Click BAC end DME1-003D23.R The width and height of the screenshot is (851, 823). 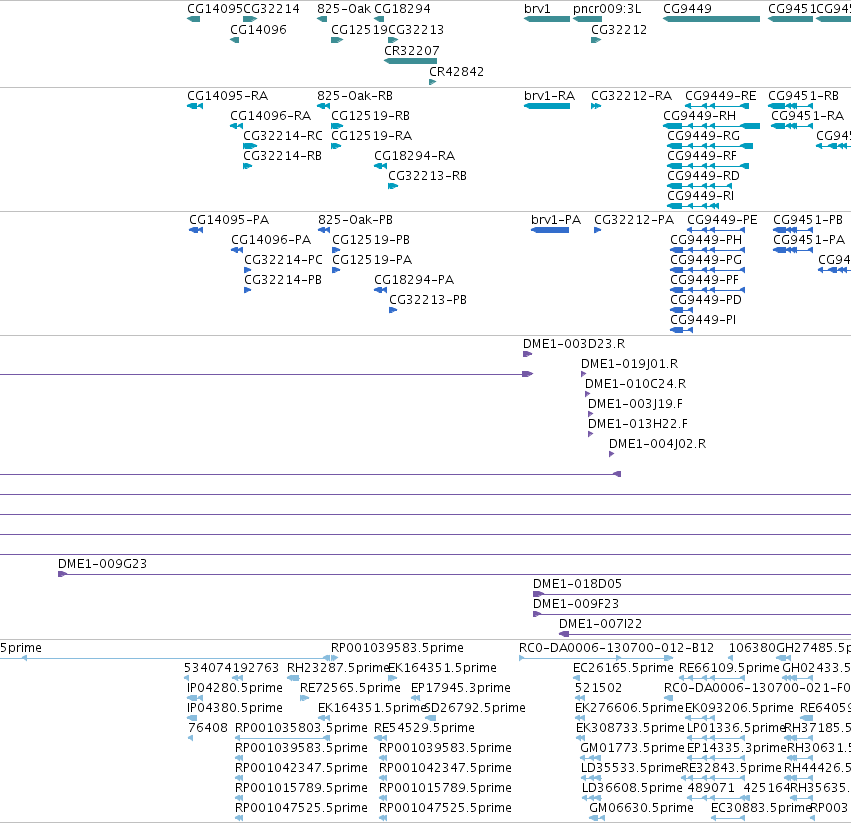pyautogui.click(x=574, y=344)
